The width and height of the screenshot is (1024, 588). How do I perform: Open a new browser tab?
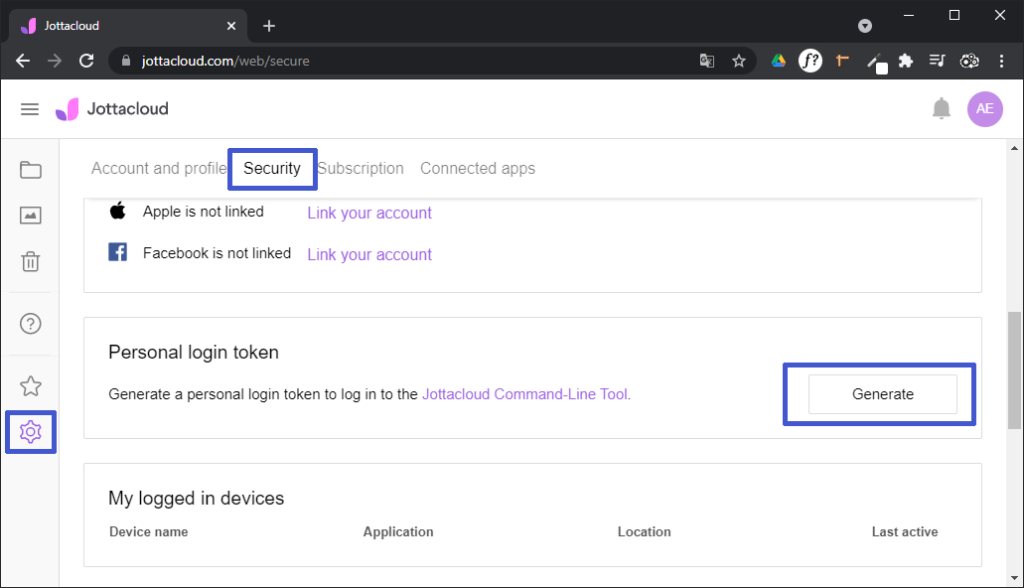pyautogui.click(x=269, y=26)
